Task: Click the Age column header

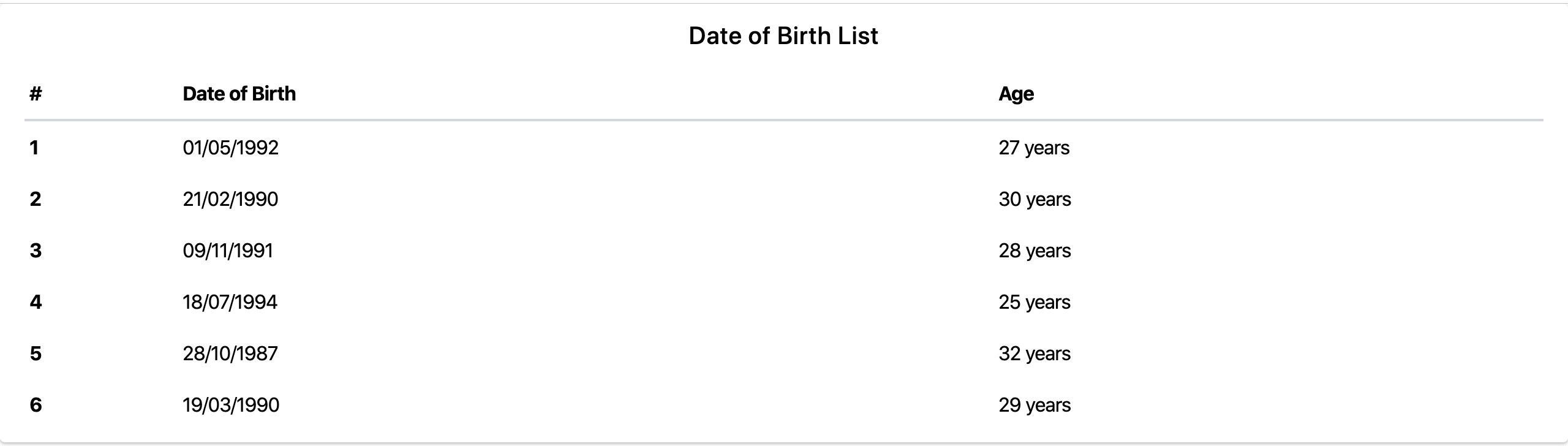Action: 1016,94
